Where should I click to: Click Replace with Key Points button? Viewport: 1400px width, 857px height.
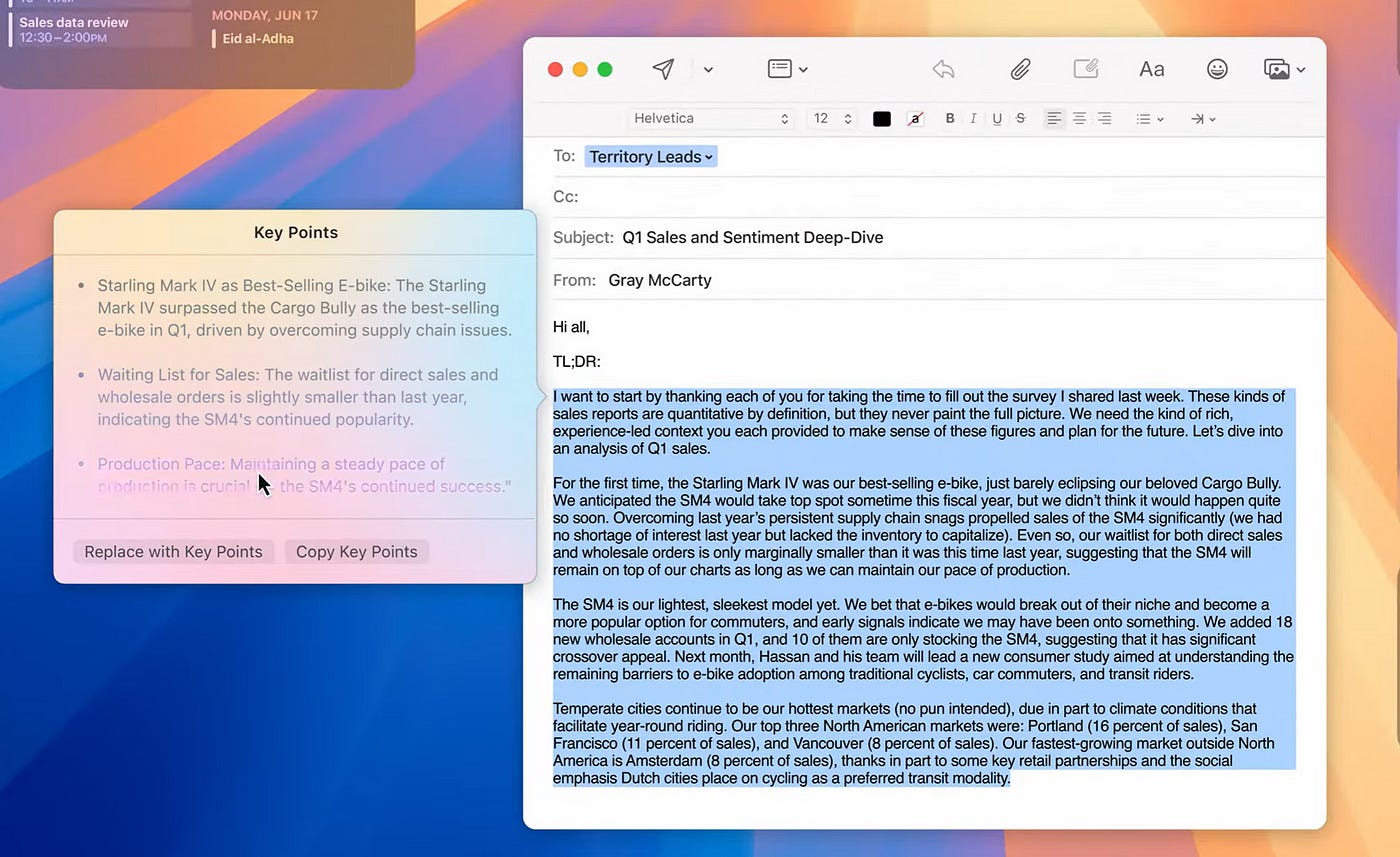(173, 552)
